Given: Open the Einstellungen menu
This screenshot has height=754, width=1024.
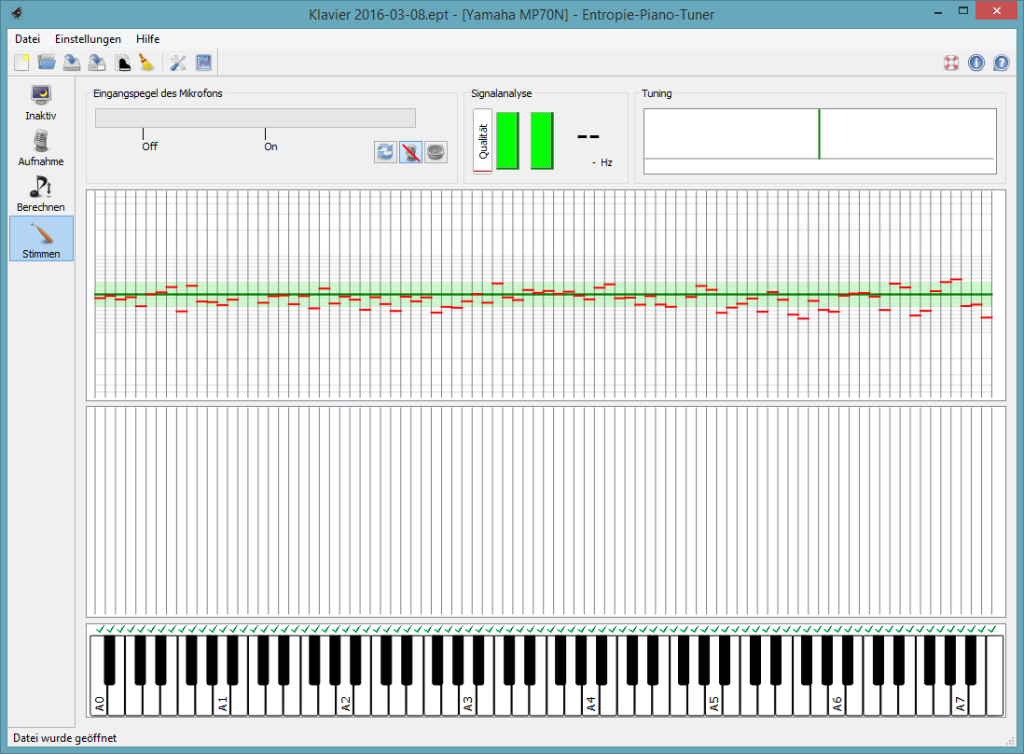Looking at the screenshot, I should pyautogui.click(x=88, y=39).
